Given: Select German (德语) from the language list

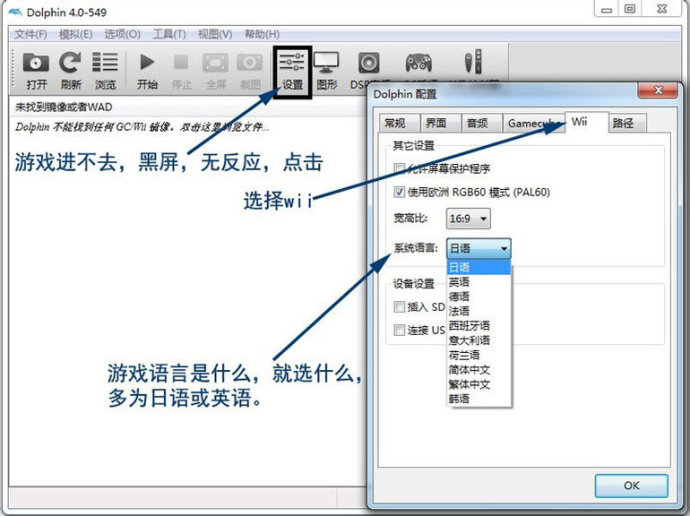Looking at the screenshot, I should [479, 296].
